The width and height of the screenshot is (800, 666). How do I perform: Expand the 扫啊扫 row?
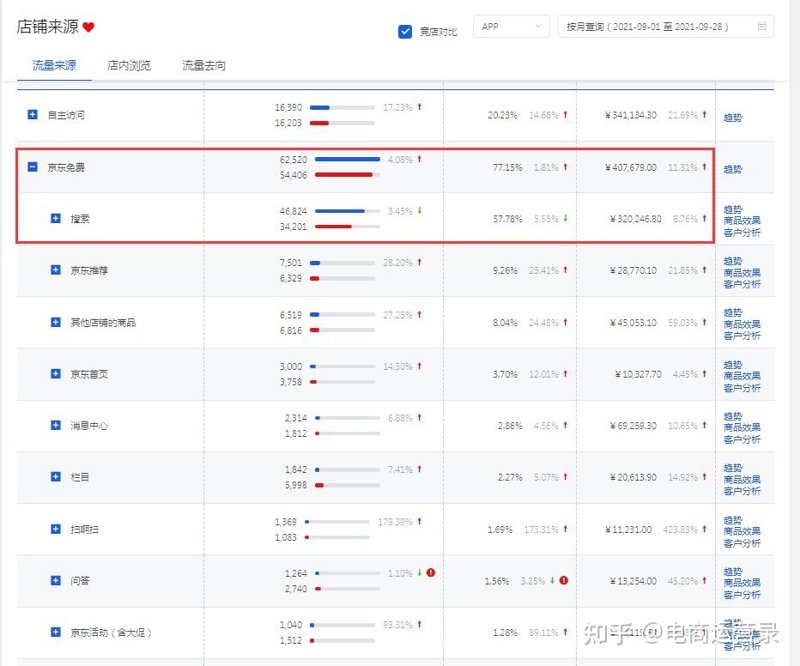tap(56, 529)
